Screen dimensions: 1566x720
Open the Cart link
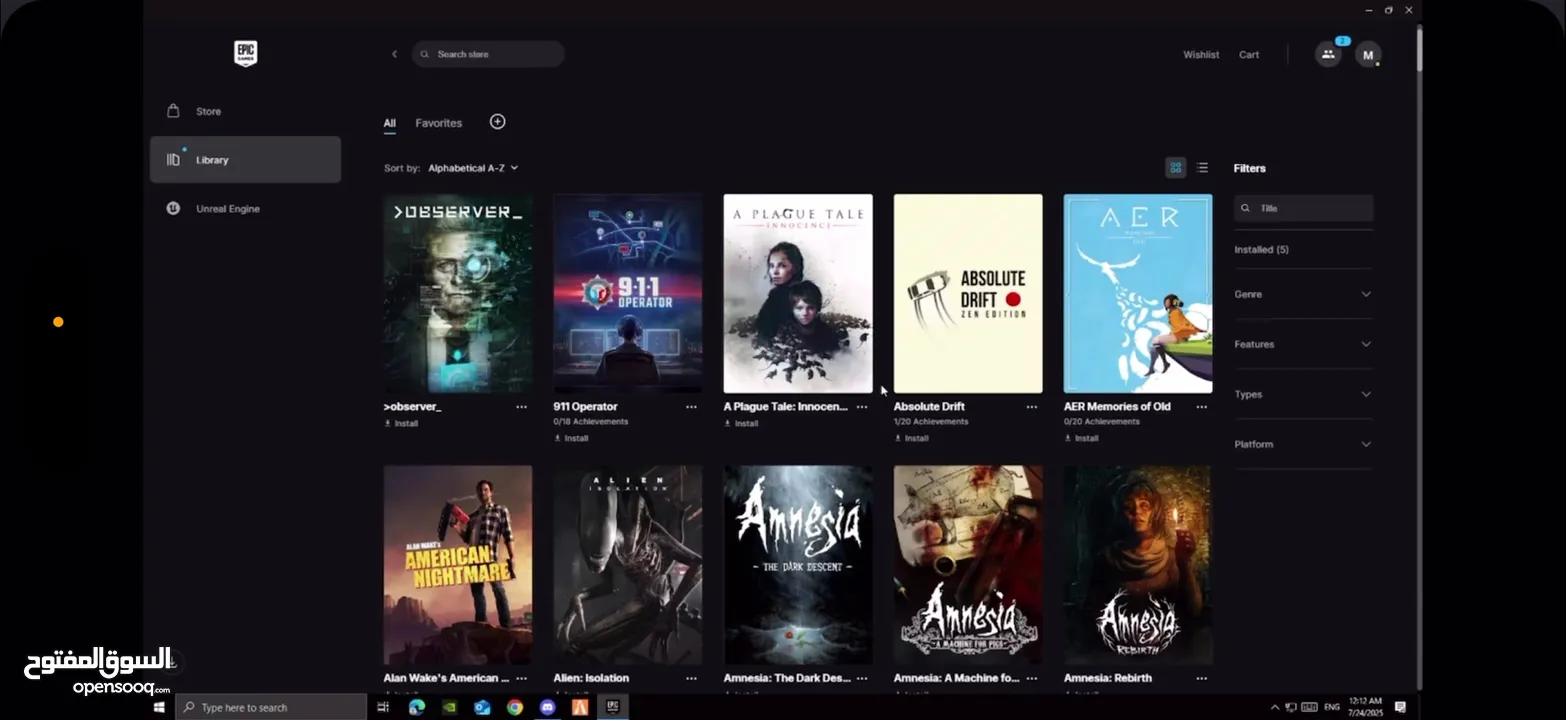click(x=1249, y=55)
